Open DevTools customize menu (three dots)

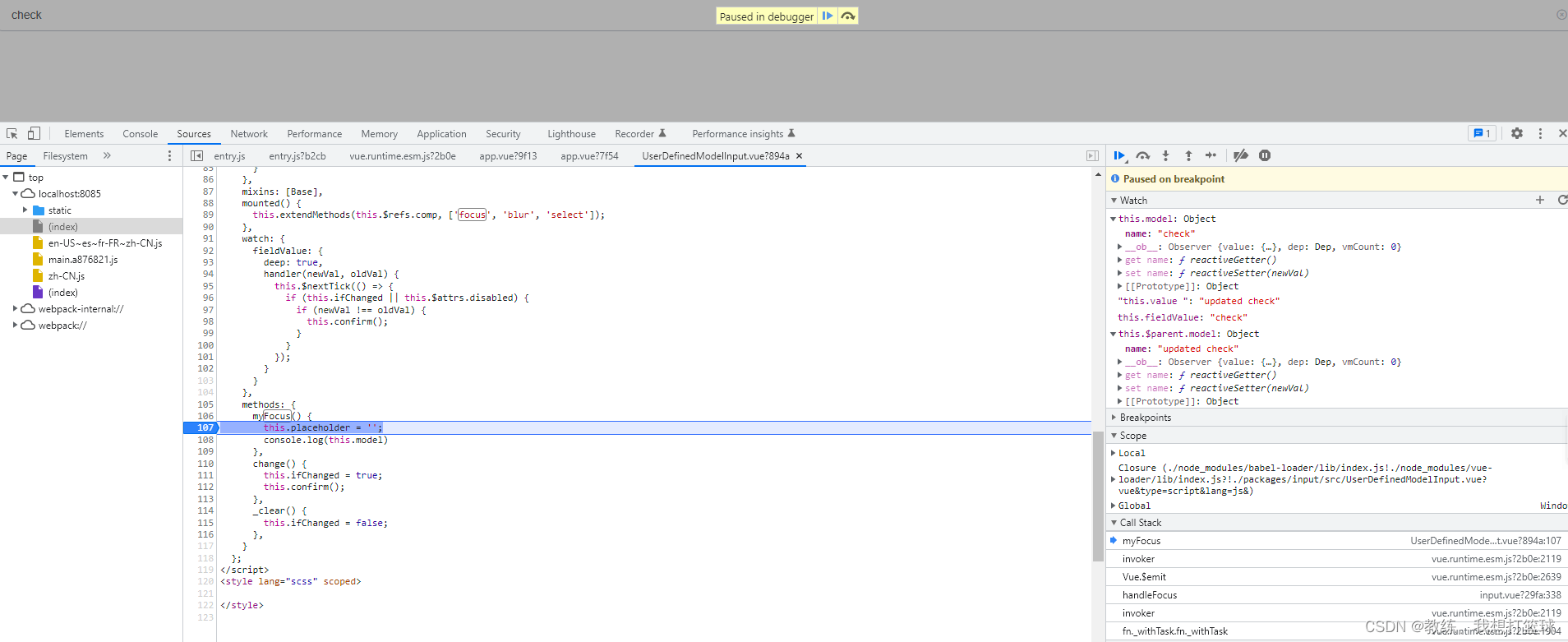point(1540,133)
